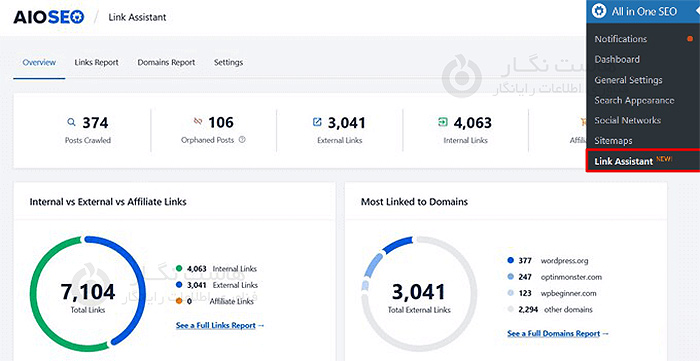The height and width of the screenshot is (361, 700).
Task: Click the 7,104 Total Links figure
Action: [x=88, y=292]
